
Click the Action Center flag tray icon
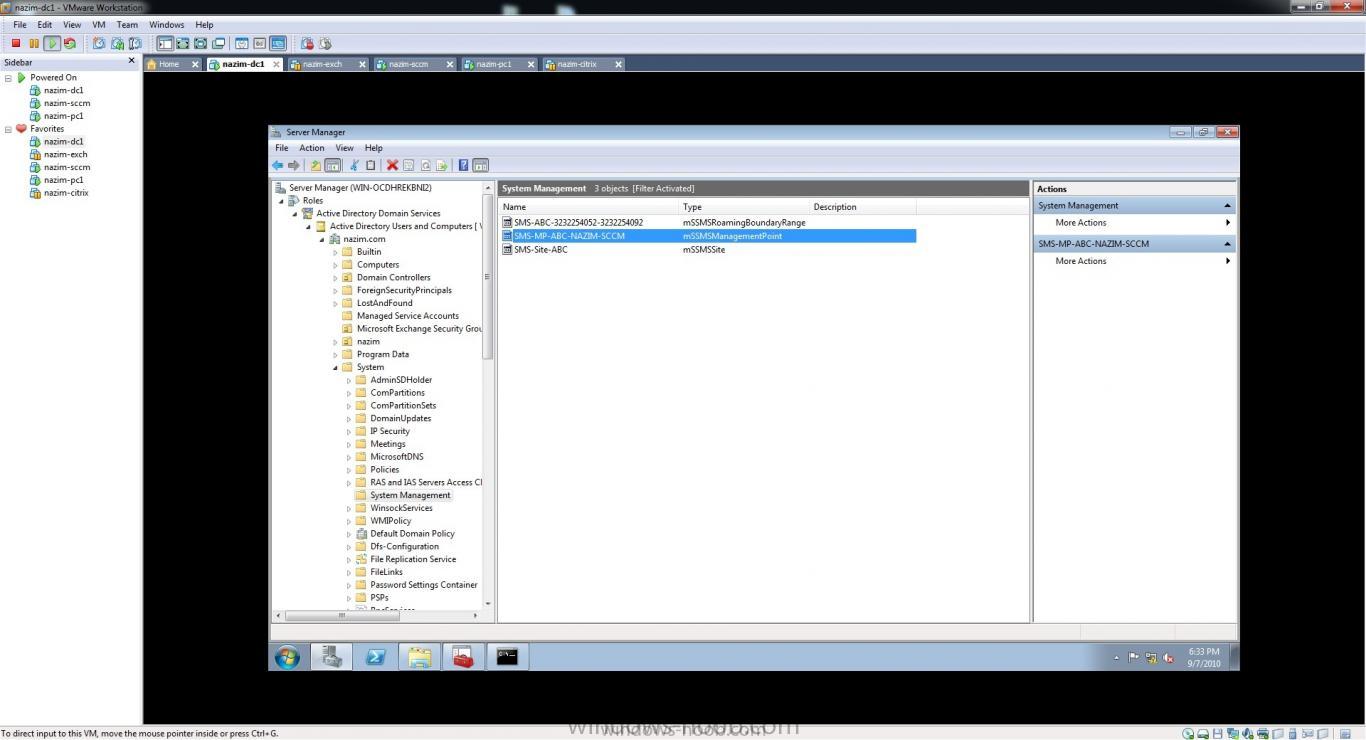1134,658
